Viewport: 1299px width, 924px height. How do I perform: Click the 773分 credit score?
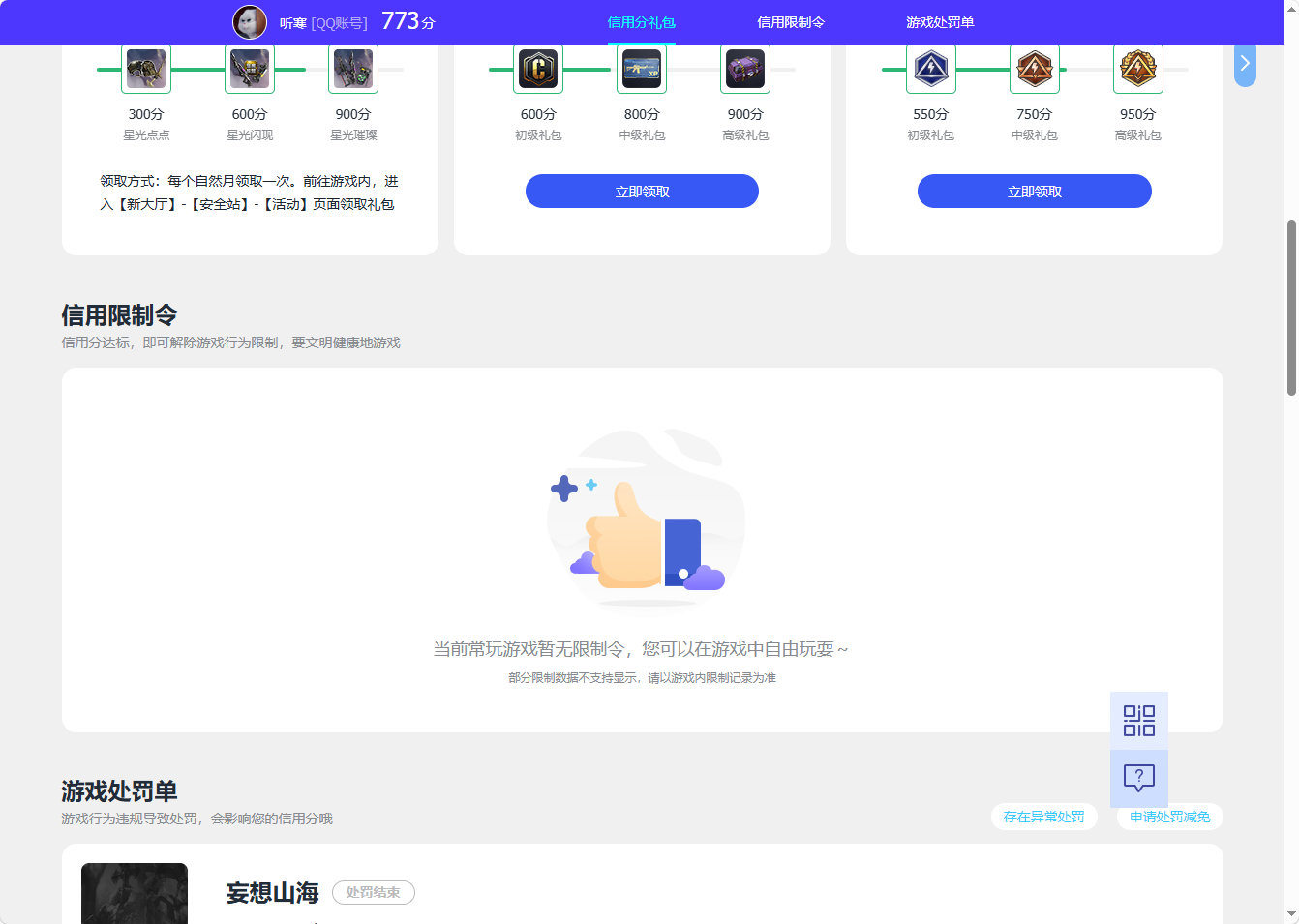(408, 21)
